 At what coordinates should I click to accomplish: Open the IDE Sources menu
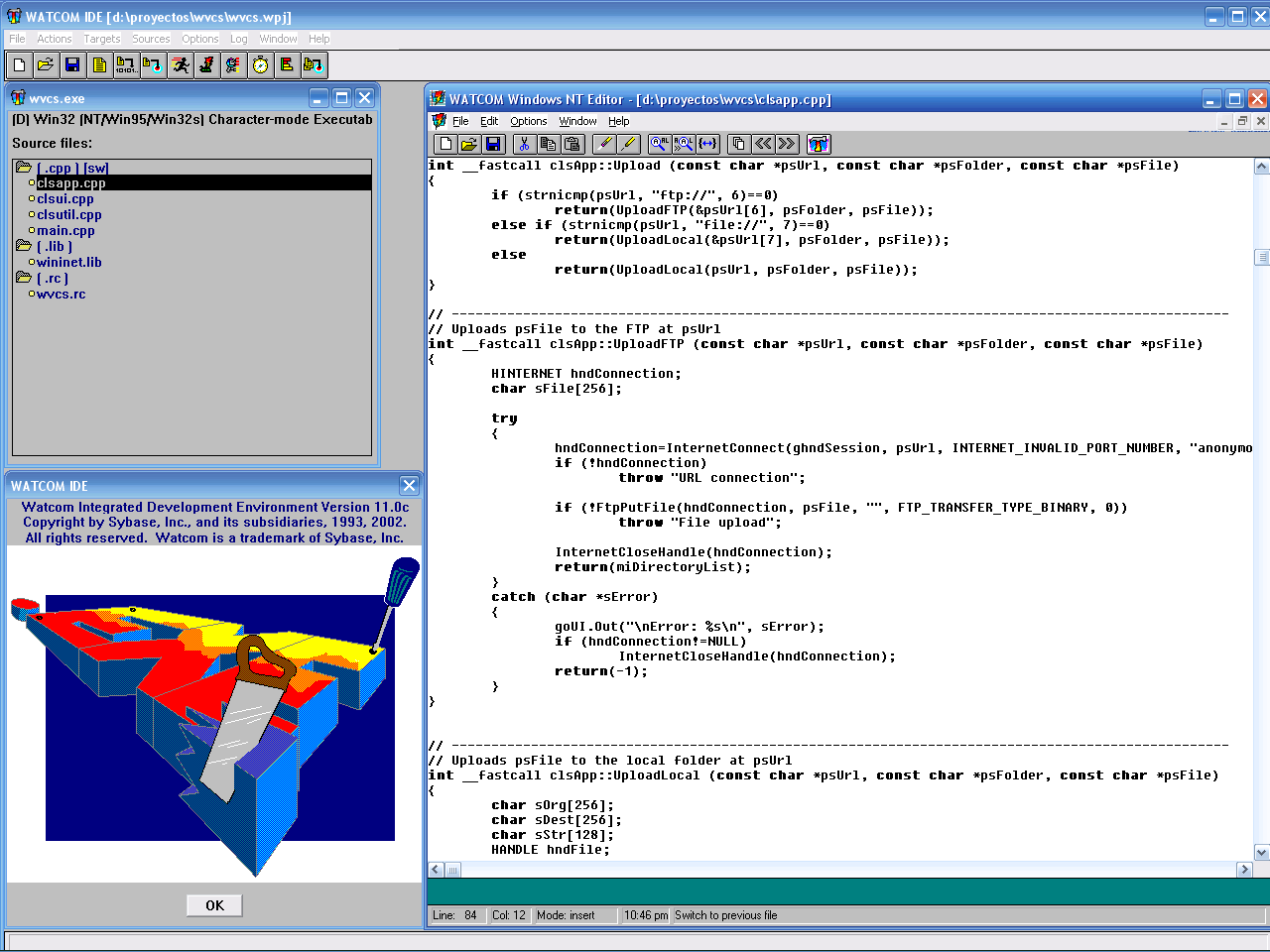tap(151, 39)
